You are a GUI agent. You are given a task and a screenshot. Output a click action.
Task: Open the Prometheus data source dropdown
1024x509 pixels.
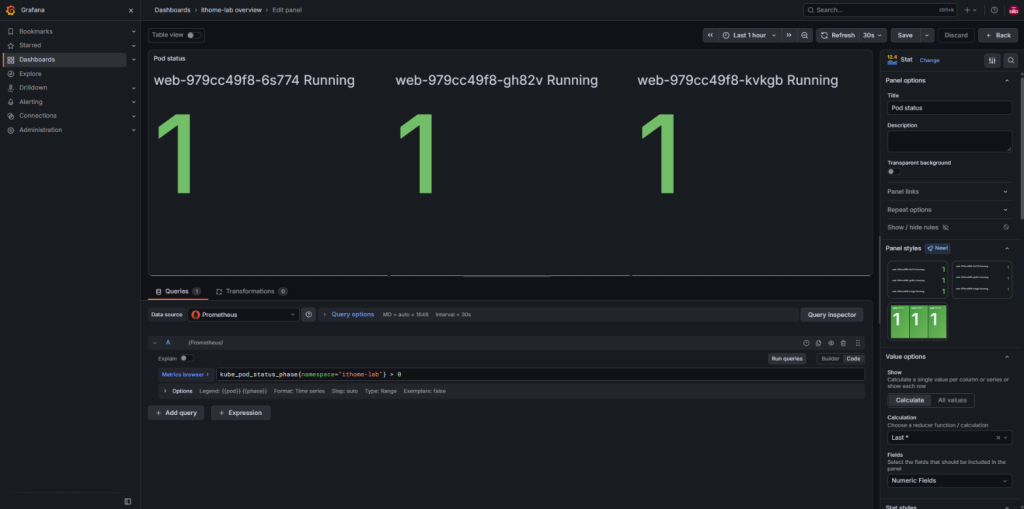(244, 315)
